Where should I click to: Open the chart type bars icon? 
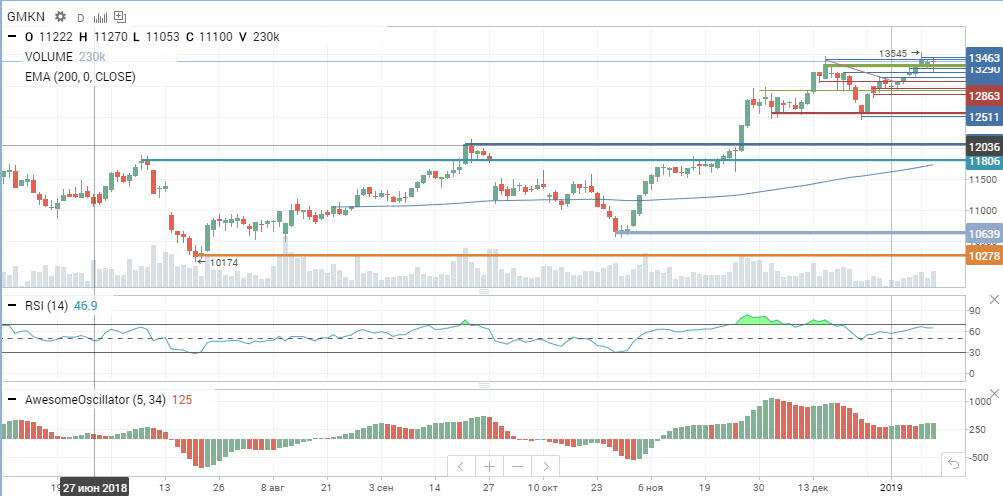coord(100,18)
